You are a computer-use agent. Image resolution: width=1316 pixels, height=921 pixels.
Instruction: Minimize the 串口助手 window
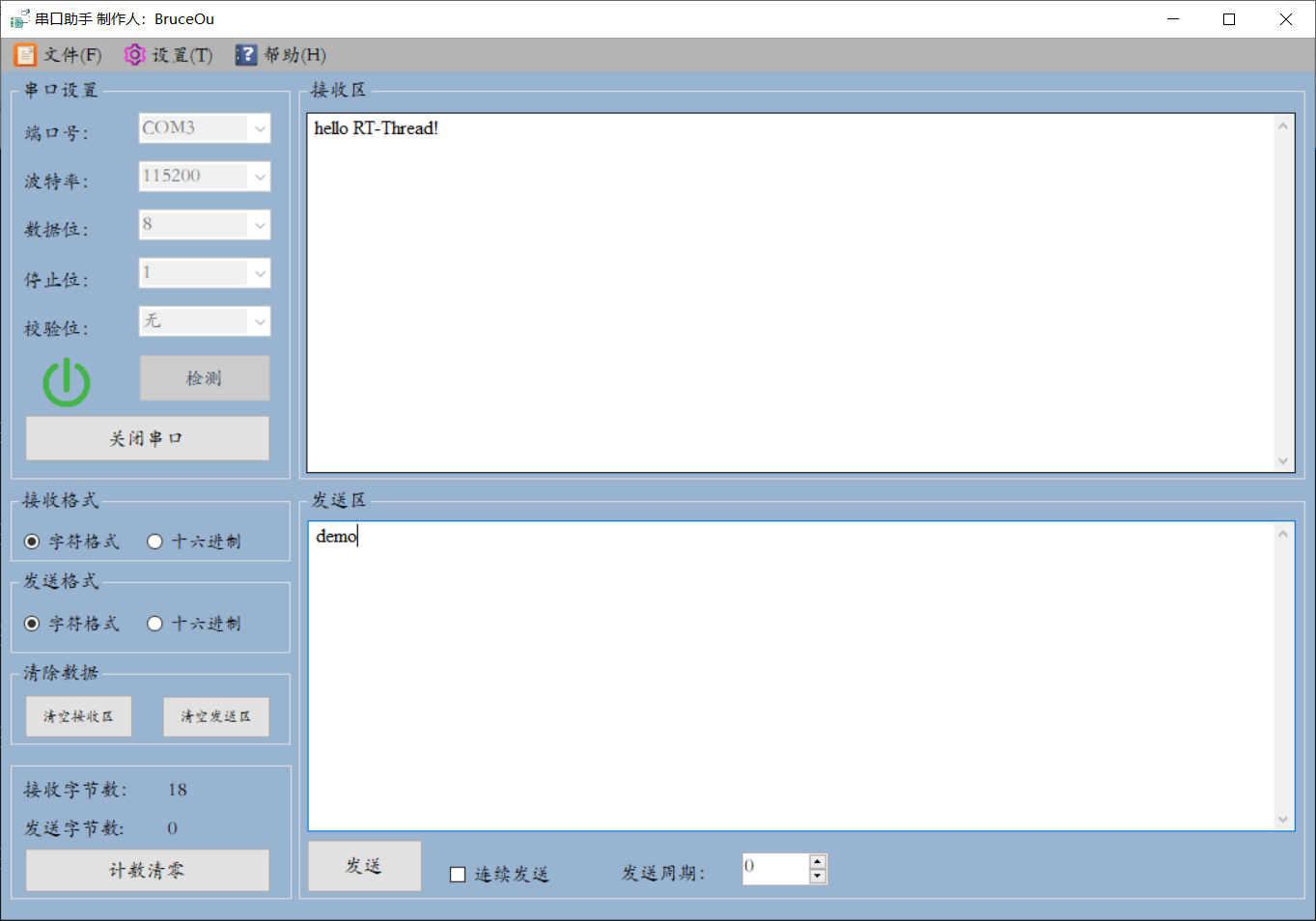[1173, 19]
